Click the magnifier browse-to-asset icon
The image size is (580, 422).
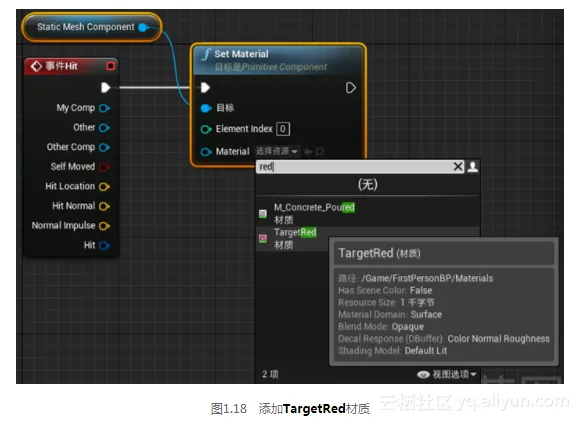(320, 151)
